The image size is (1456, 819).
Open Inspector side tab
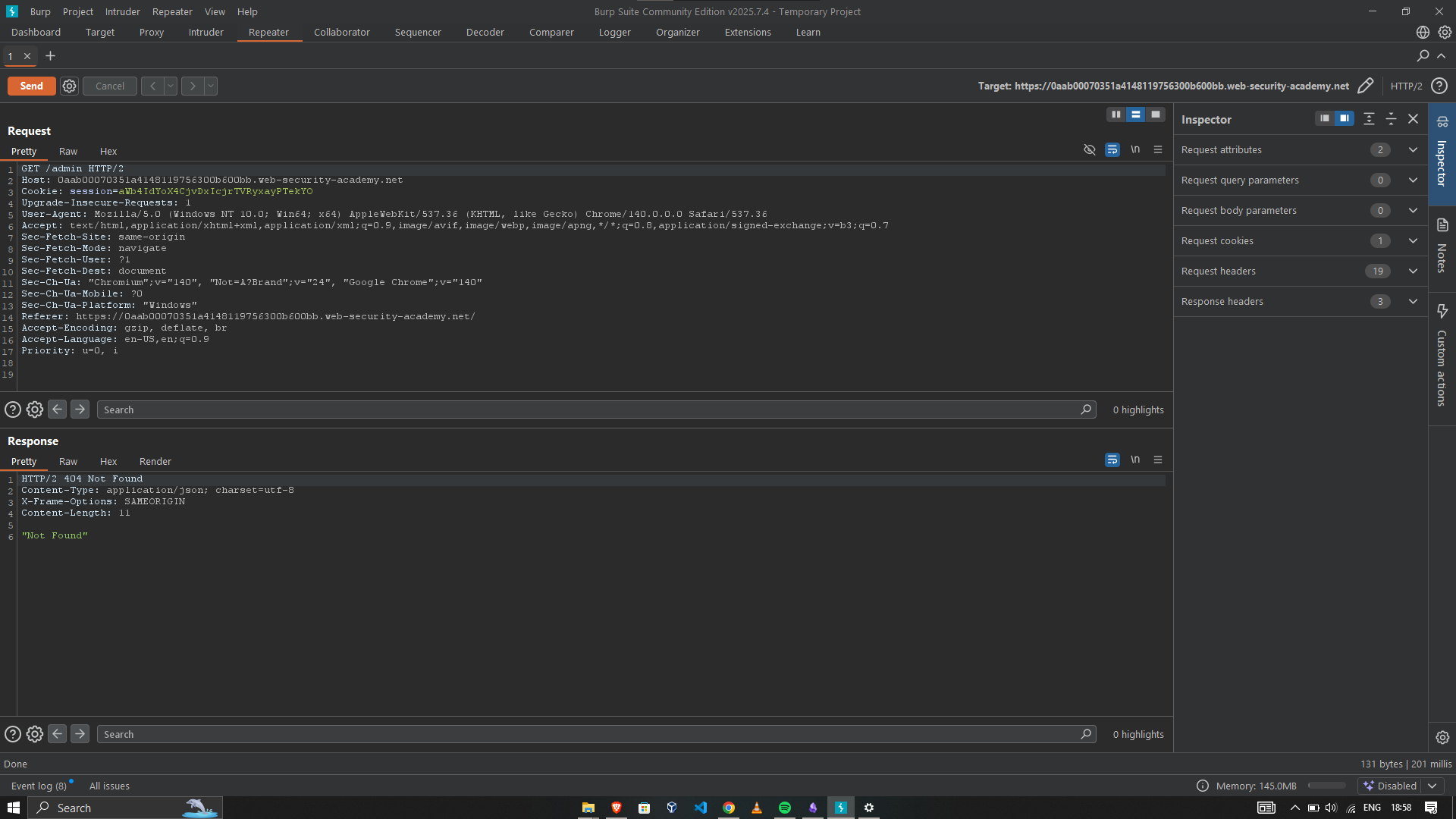(1442, 154)
